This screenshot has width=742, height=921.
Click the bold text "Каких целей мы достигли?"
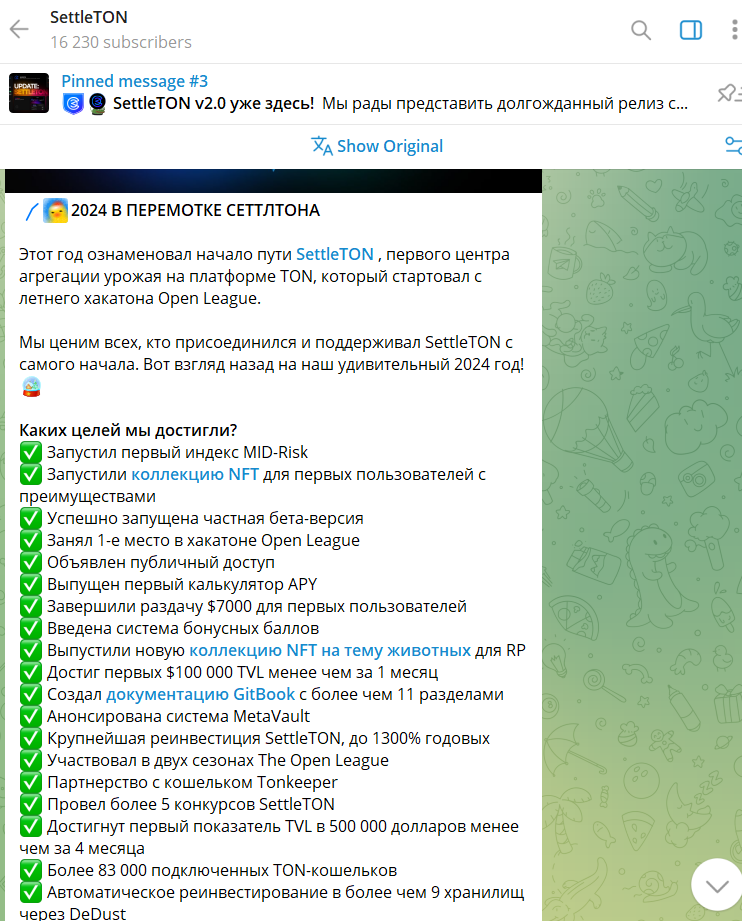(128, 430)
